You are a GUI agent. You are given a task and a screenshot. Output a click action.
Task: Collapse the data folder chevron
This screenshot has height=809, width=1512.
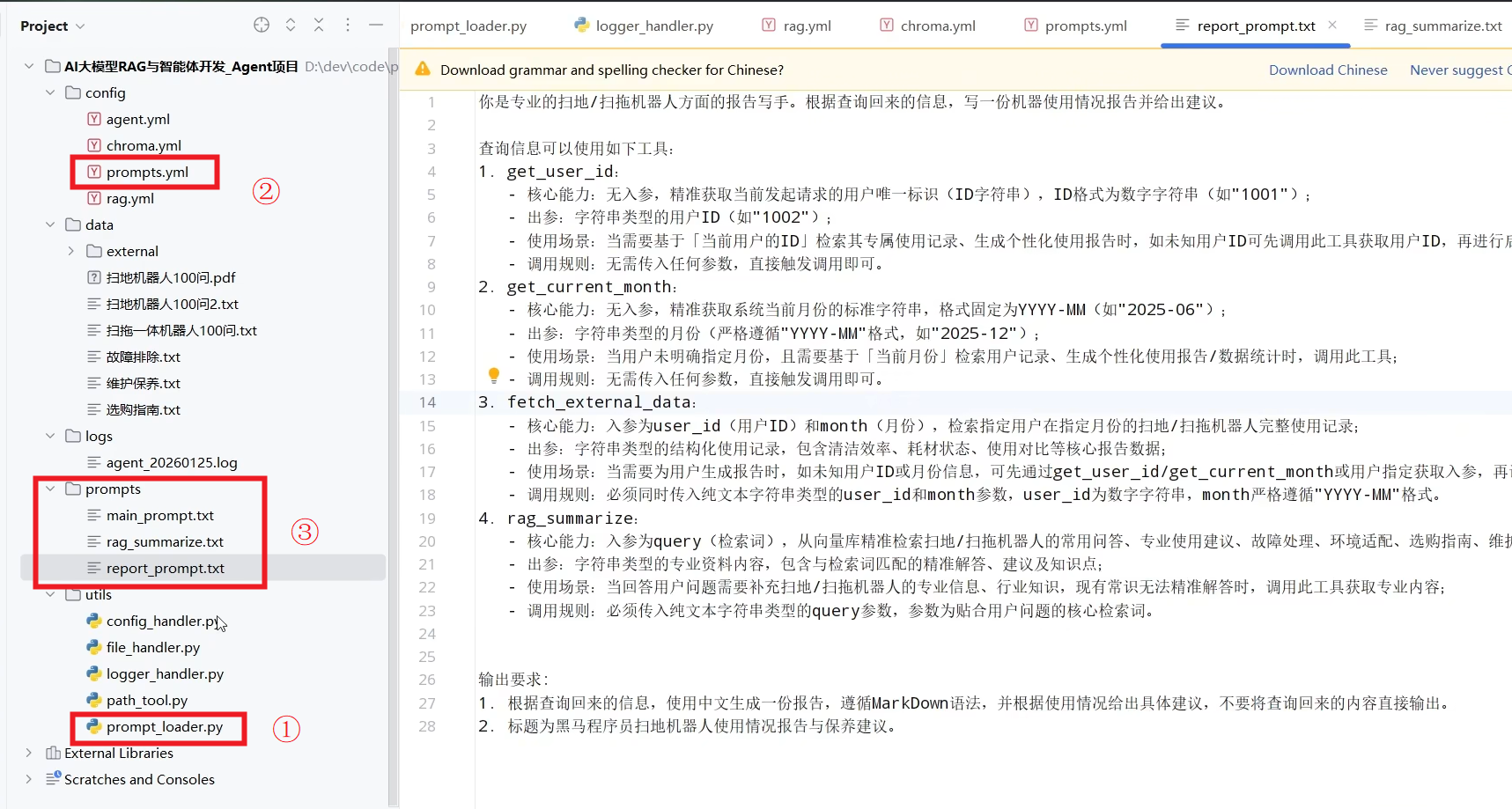50,224
